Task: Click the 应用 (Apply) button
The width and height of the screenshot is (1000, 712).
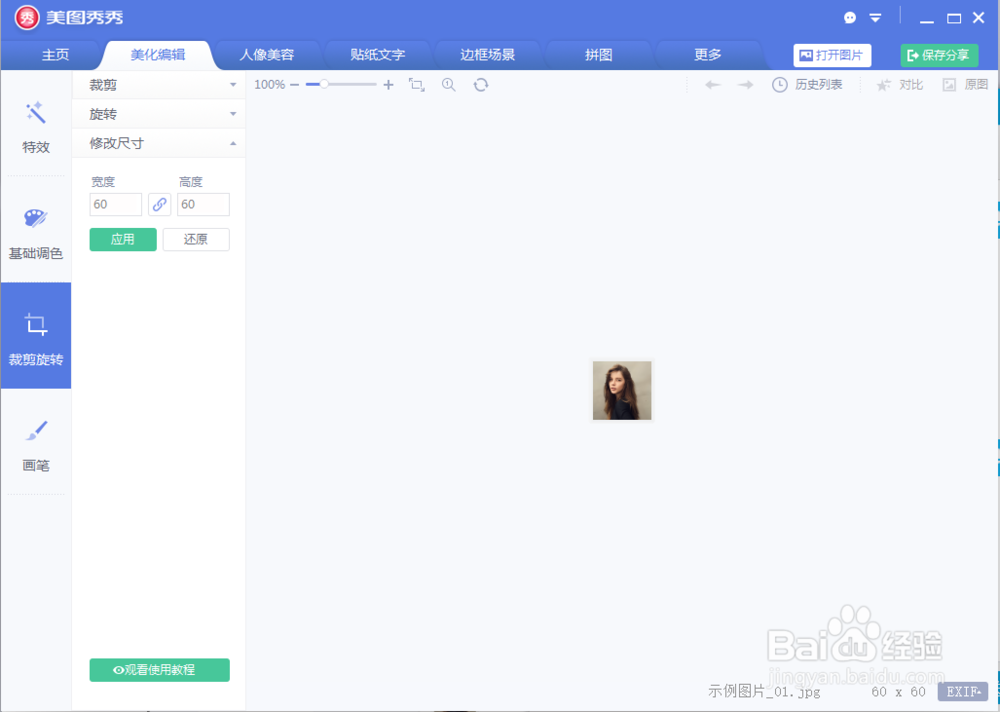Action: [x=122, y=239]
